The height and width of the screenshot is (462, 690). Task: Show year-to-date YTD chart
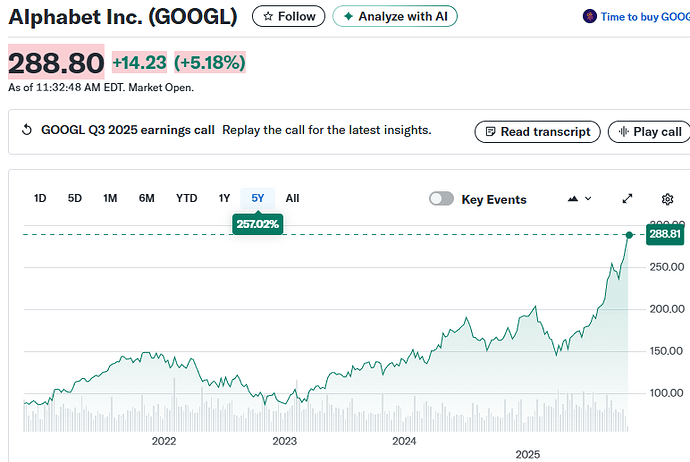tap(187, 198)
